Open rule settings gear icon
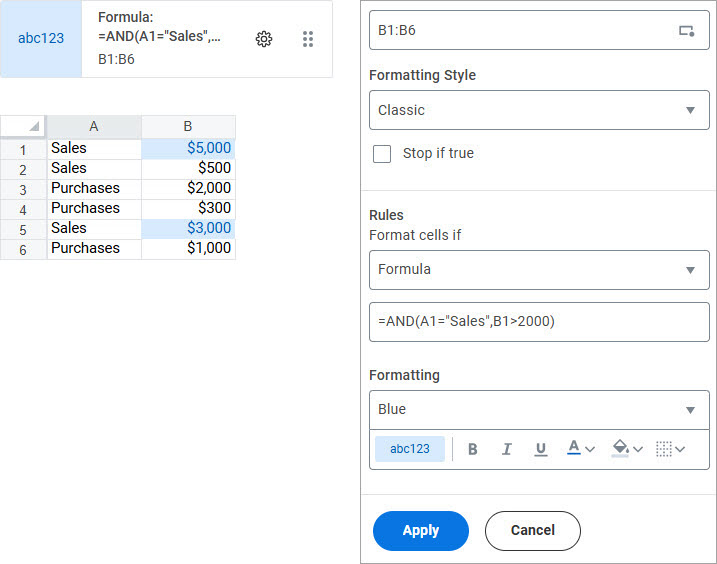 pyautogui.click(x=263, y=39)
